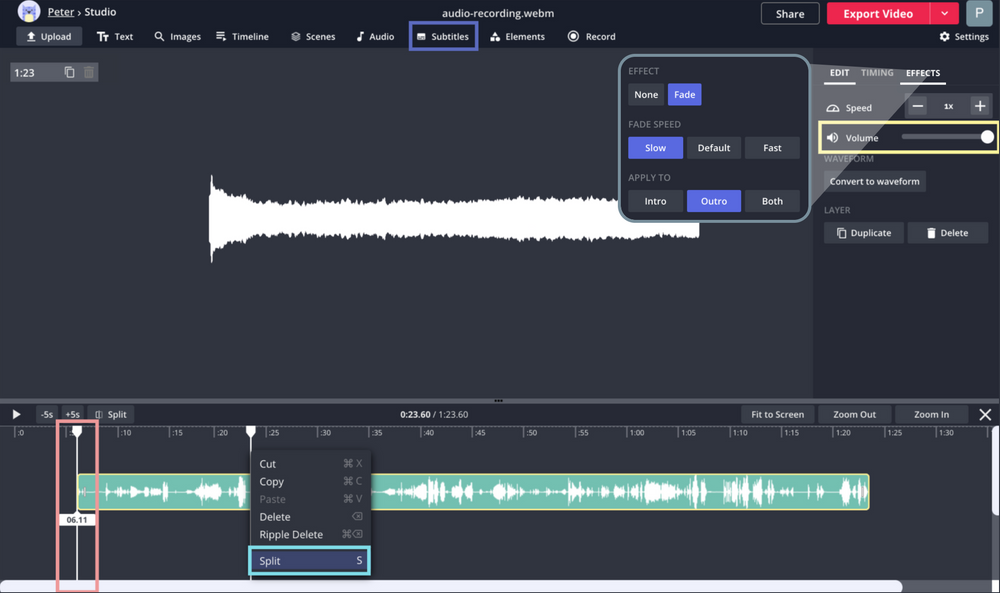Upload a new media file
This screenshot has height=593, width=1000.
pos(48,36)
